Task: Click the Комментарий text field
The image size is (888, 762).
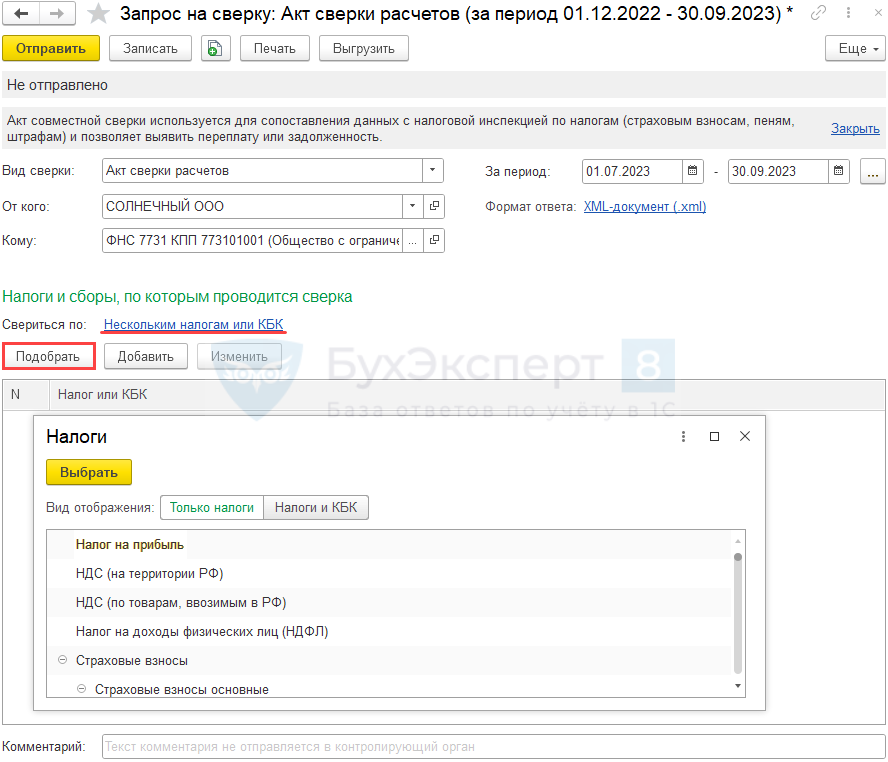Action: coord(492,746)
